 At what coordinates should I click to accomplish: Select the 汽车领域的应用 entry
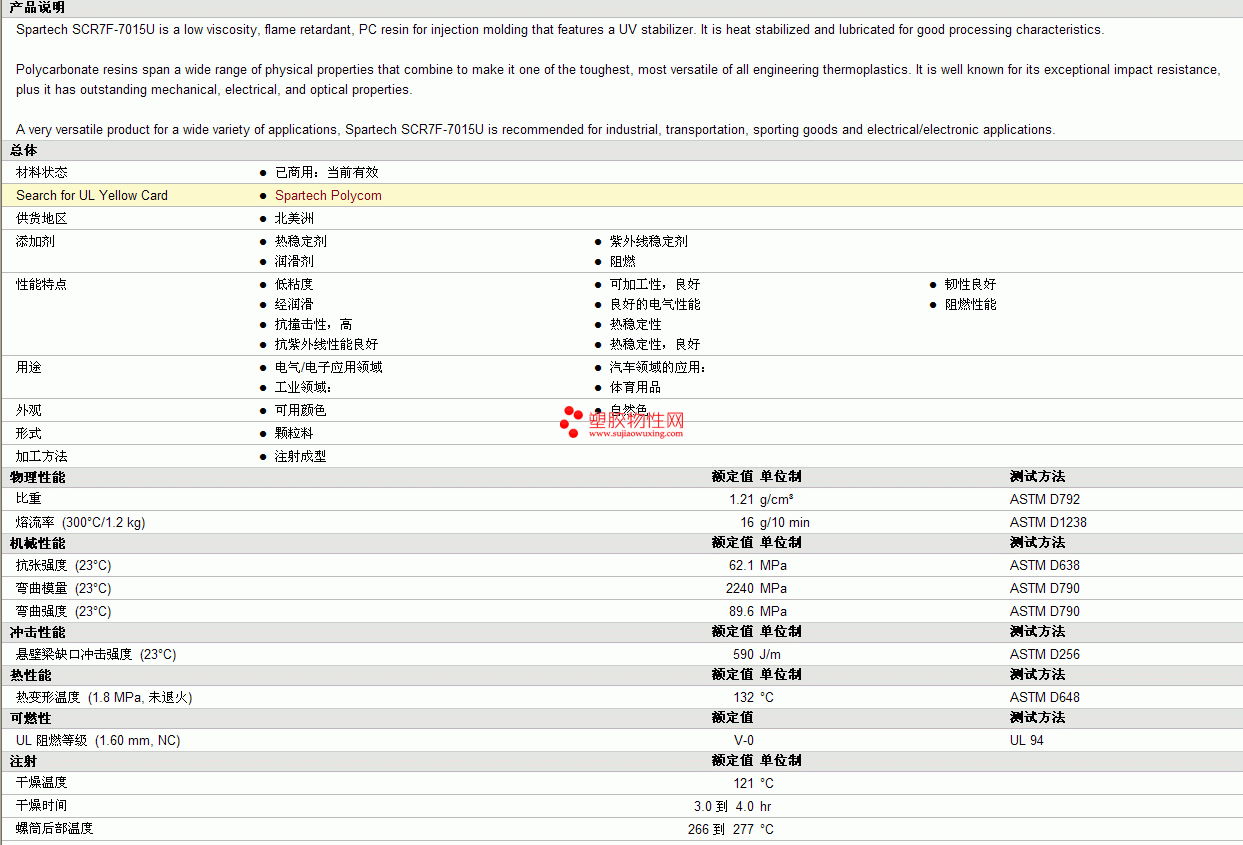tap(658, 368)
